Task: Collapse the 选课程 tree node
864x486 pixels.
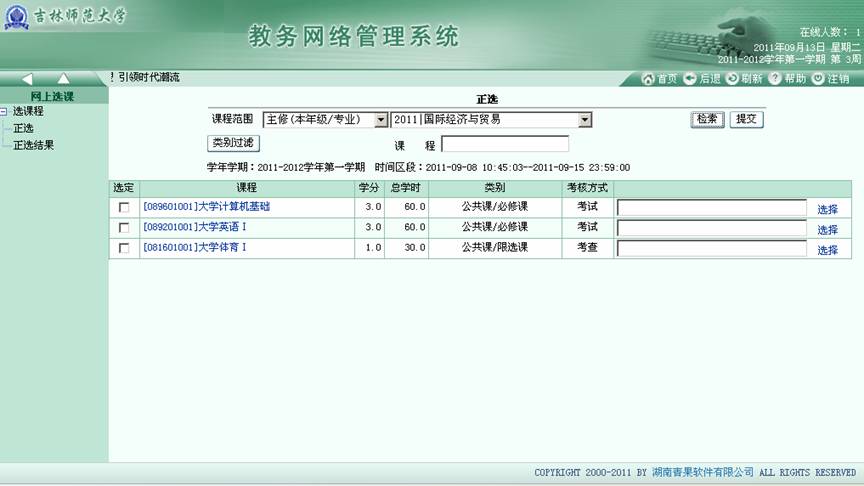Action: click(5, 112)
